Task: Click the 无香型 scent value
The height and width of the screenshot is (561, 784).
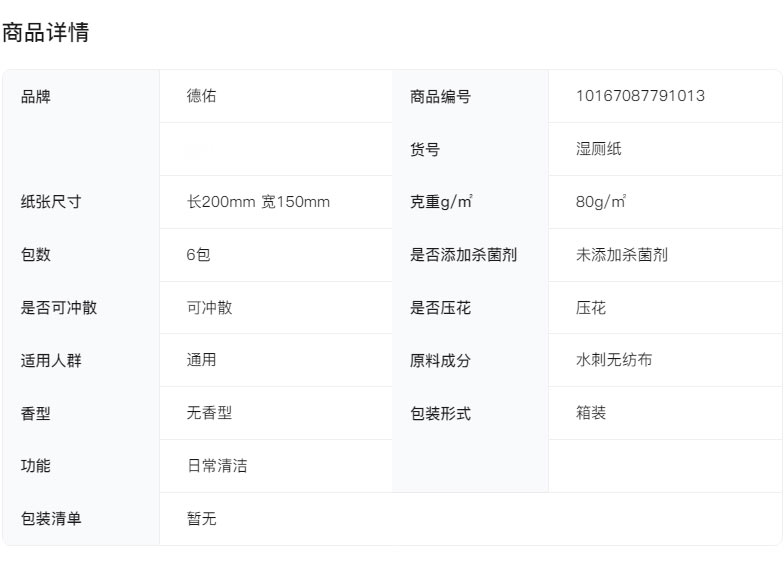Action: (209, 413)
